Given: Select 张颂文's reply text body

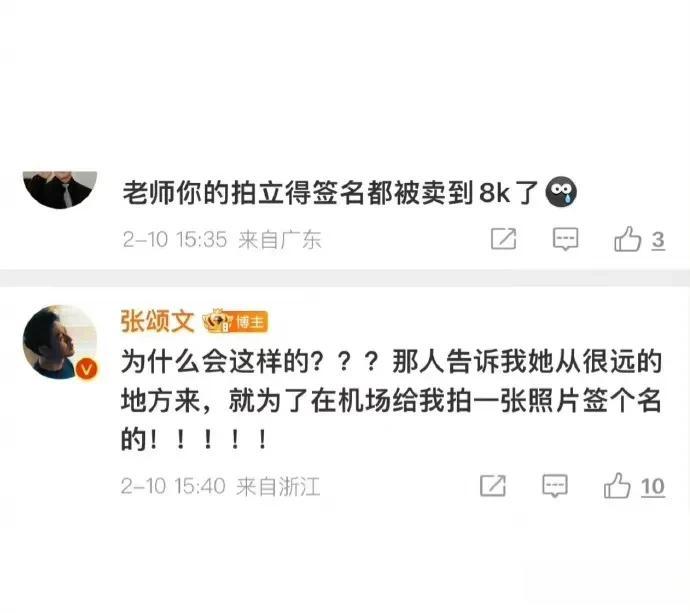Looking at the screenshot, I should click(391, 400).
